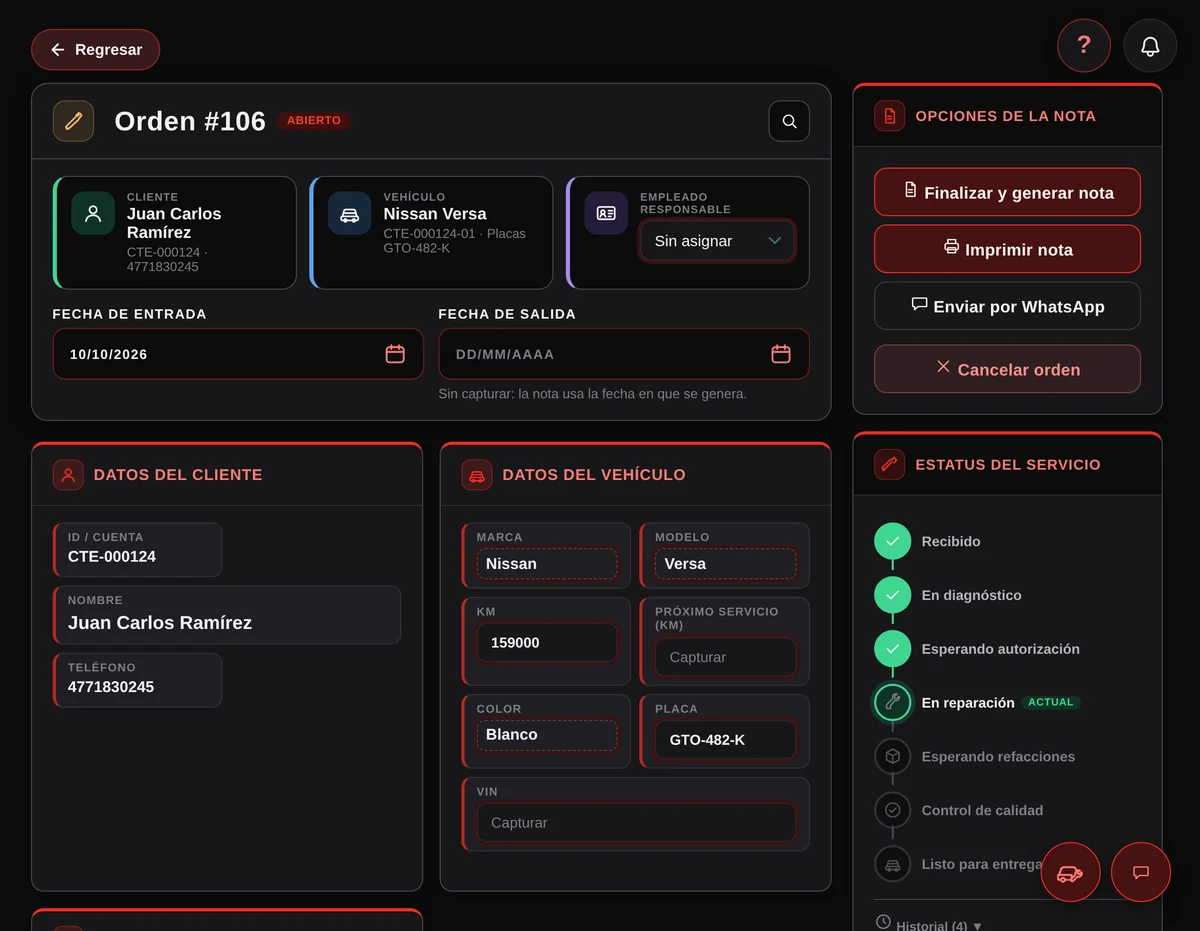Open calendar icon for Fecha de Salida
This screenshot has height=931, width=1200.
pos(781,354)
